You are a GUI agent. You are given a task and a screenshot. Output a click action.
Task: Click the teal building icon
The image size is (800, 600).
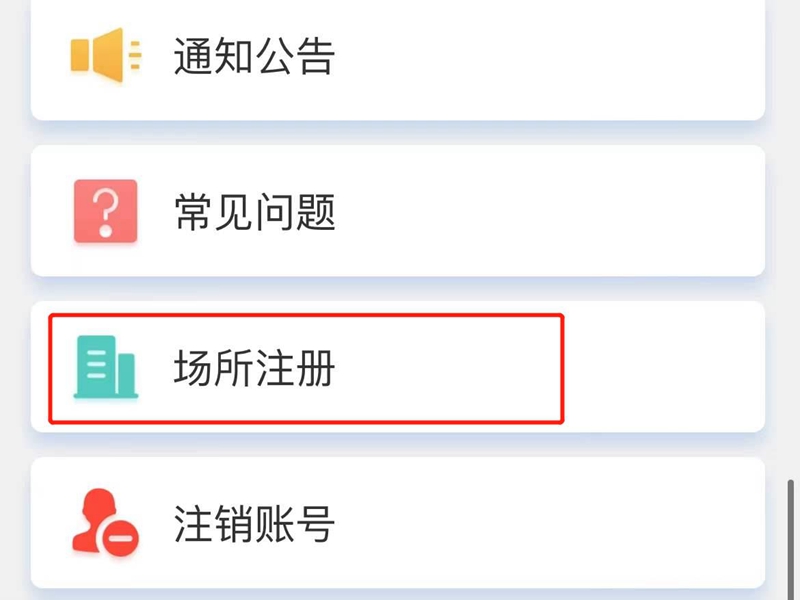[105, 368]
